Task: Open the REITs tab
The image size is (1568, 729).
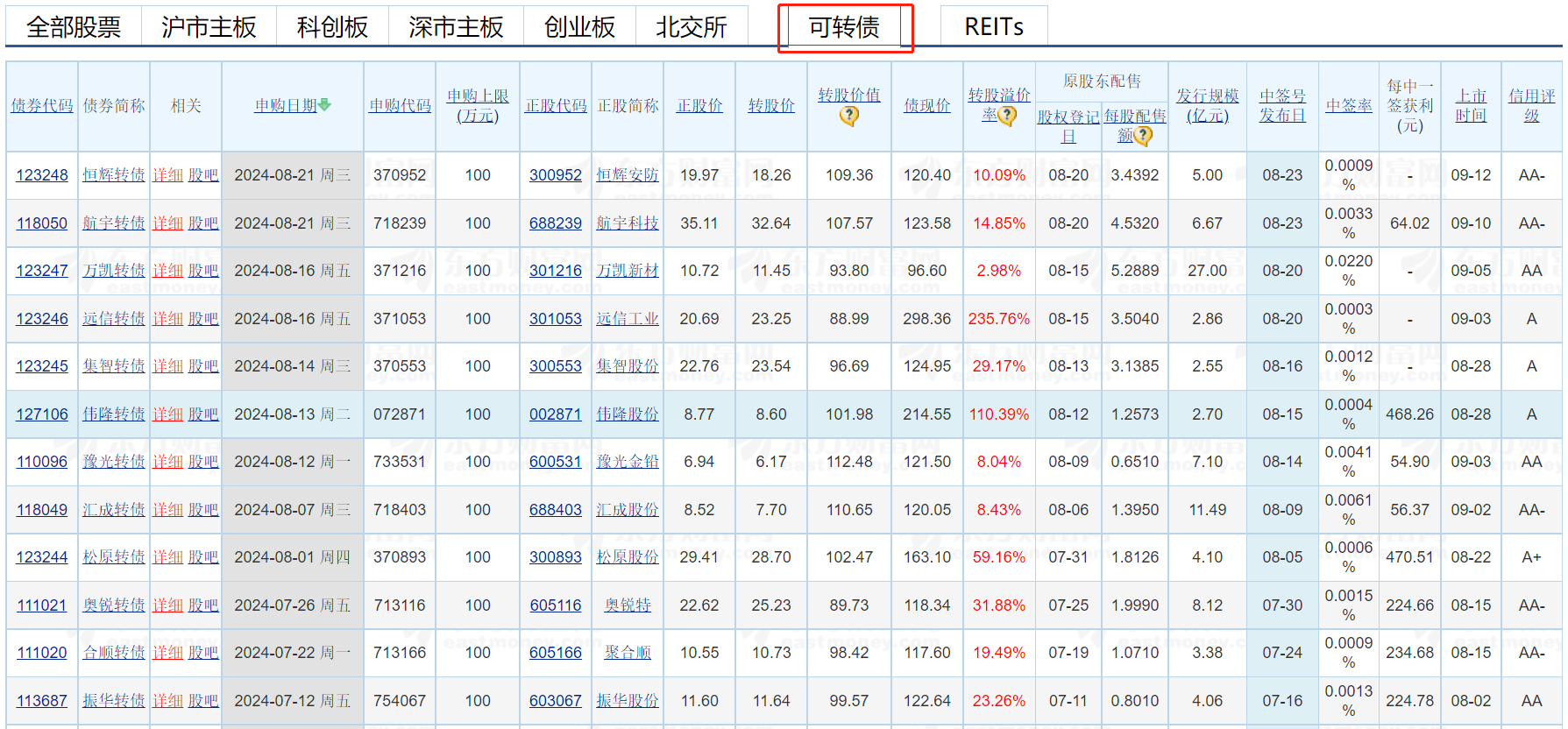Action: click(x=993, y=27)
